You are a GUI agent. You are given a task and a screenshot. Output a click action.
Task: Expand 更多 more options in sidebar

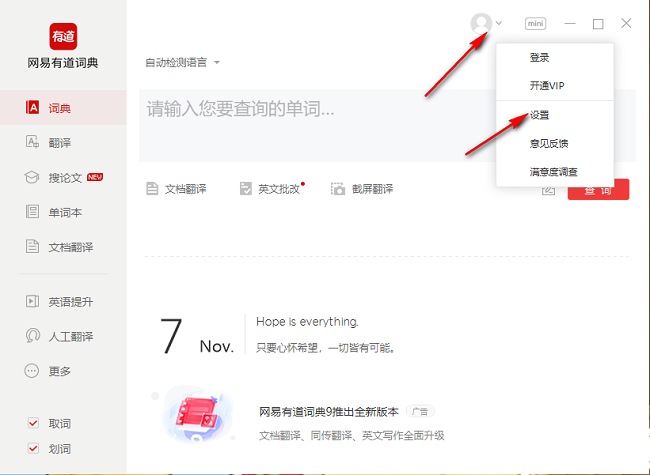pyautogui.click(x=62, y=371)
